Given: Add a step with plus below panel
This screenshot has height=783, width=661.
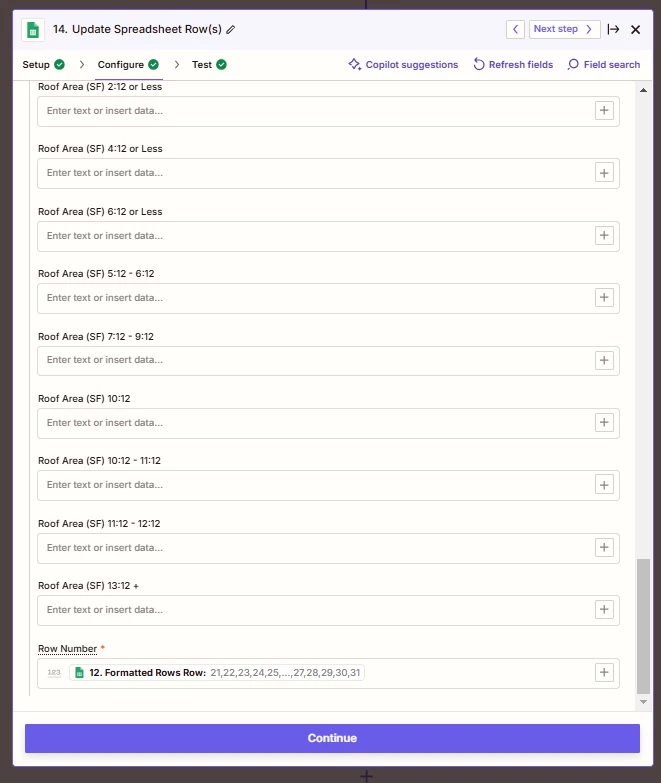Looking at the screenshot, I should click(x=366, y=776).
